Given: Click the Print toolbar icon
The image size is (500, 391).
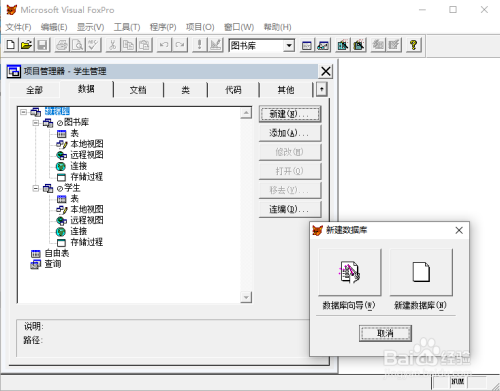Looking at the screenshot, I should (62, 45).
